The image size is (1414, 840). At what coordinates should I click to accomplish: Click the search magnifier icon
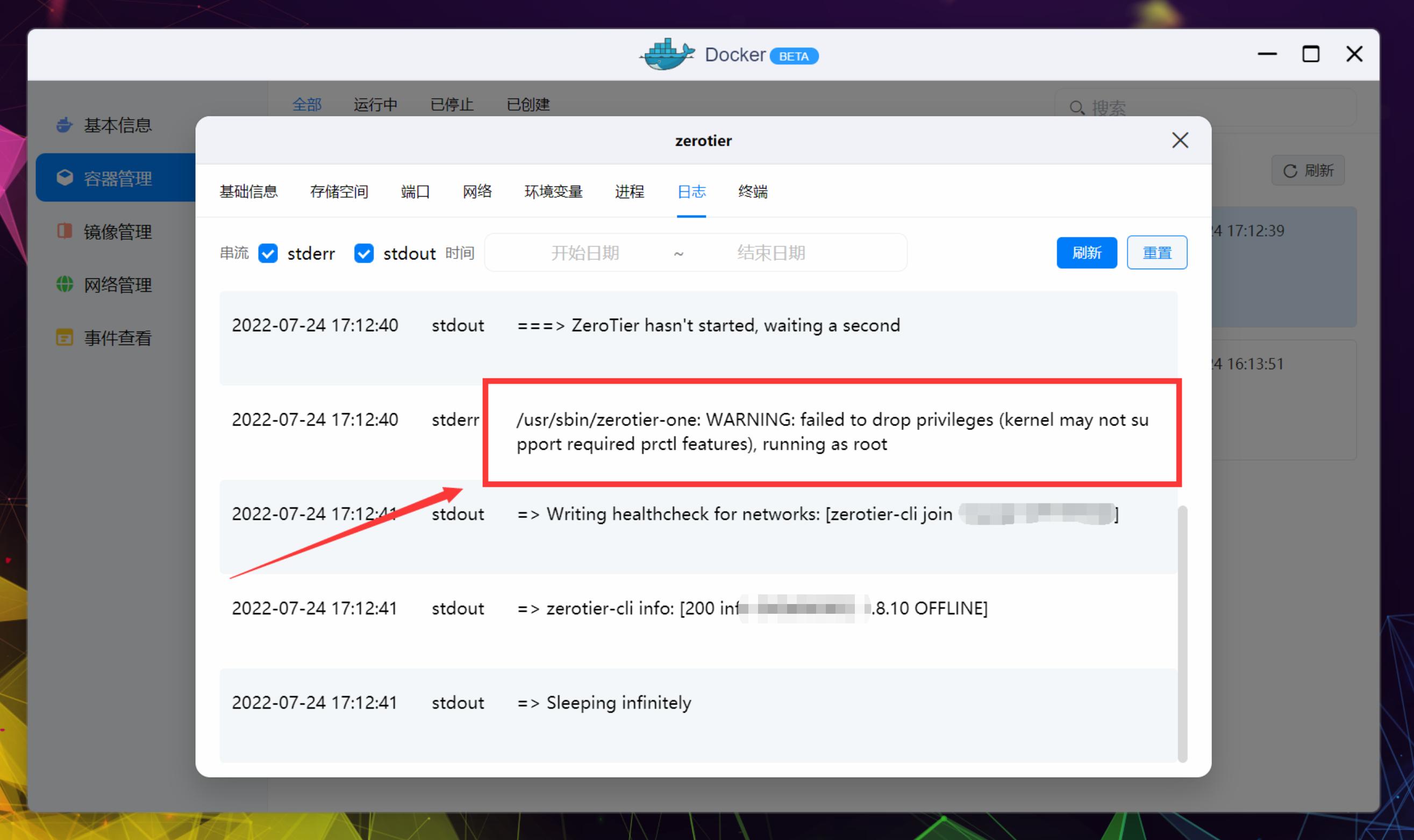[x=1077, y=107]
